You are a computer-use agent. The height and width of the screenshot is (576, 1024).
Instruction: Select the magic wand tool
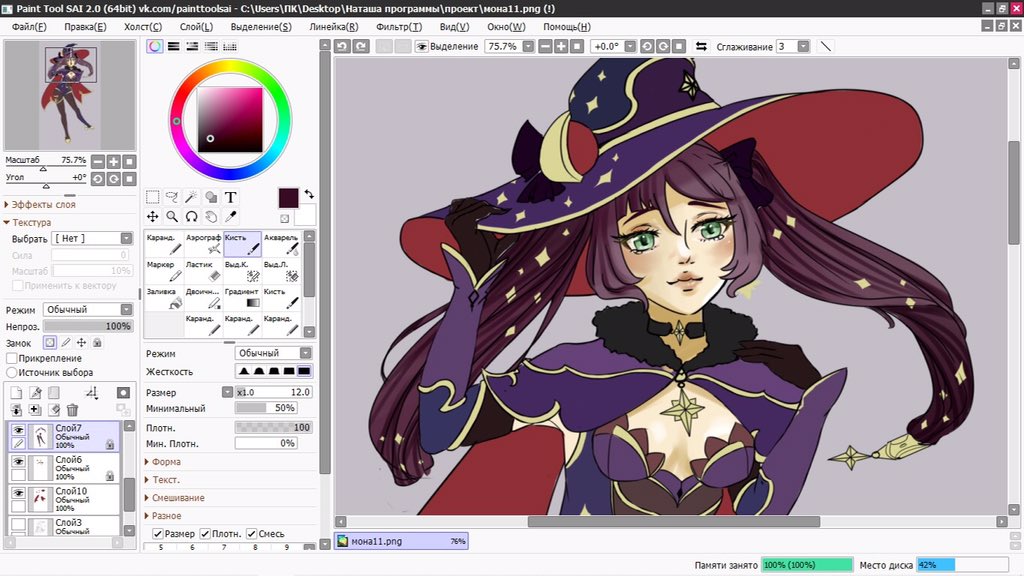point(191,197)
